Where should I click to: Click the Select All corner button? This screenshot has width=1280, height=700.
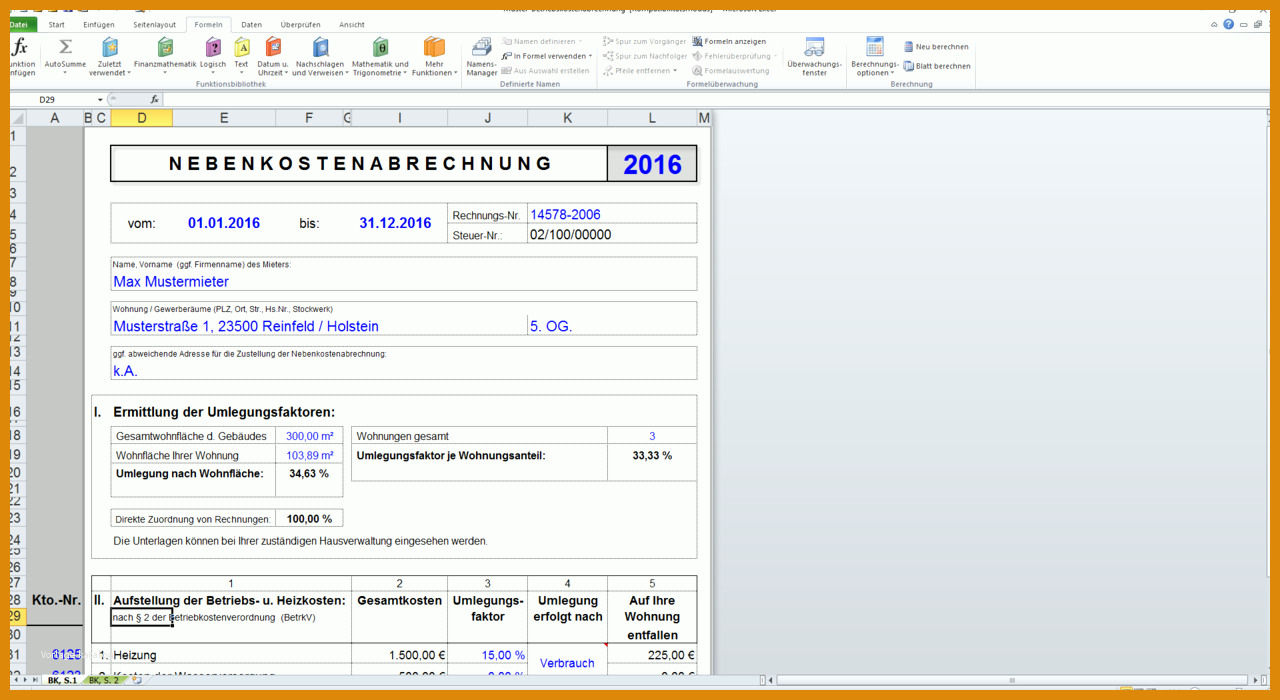(x=17, y=118)
